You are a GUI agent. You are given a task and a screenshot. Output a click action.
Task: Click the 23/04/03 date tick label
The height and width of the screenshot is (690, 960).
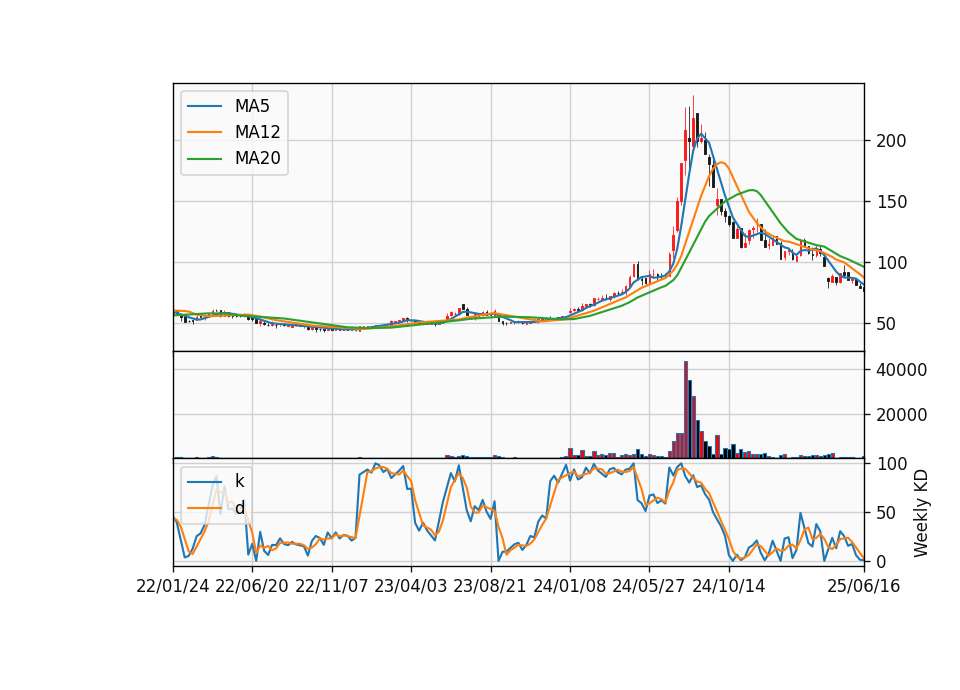[411, 587]
